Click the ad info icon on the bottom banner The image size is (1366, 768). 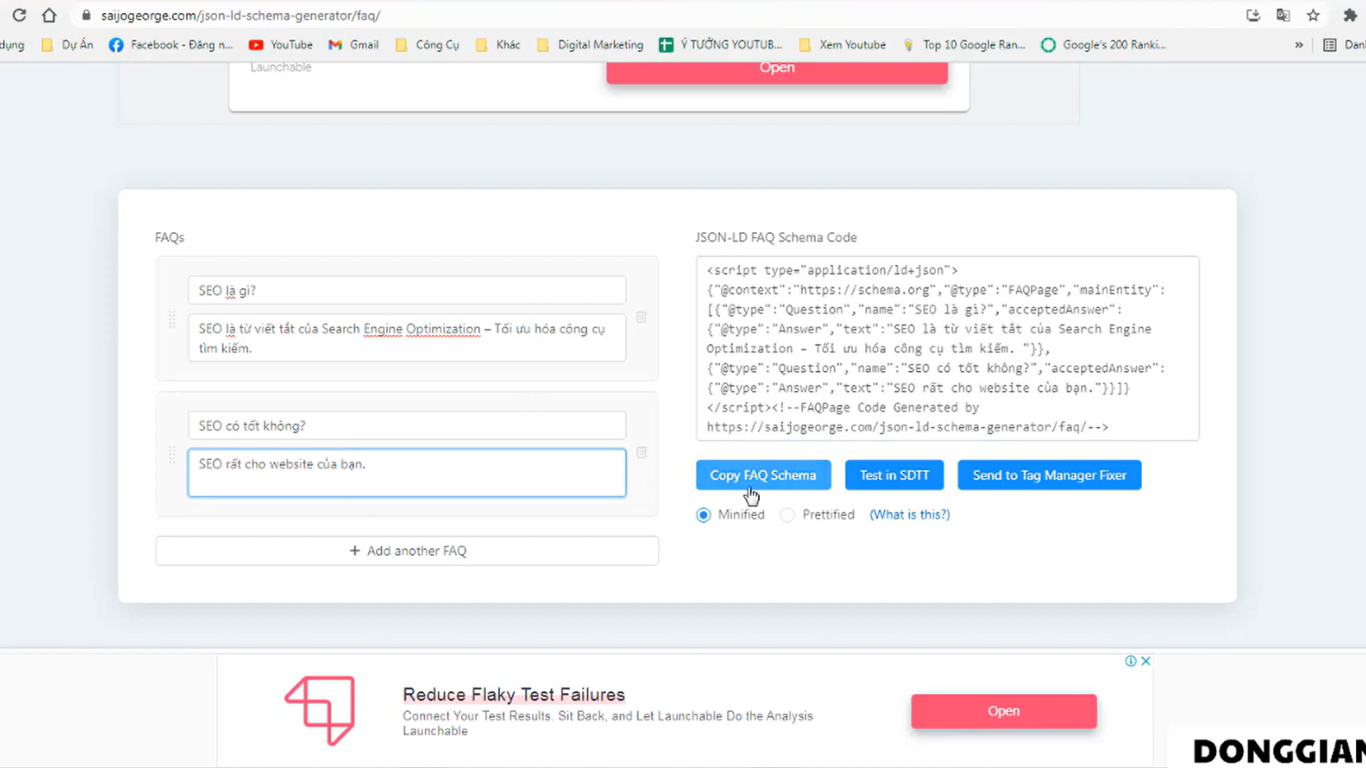click(1131, 661)
